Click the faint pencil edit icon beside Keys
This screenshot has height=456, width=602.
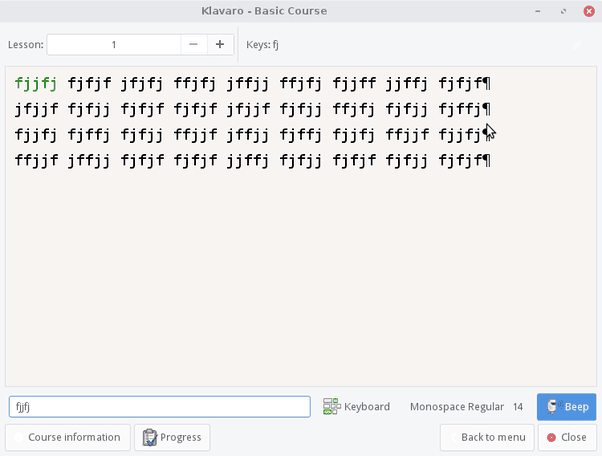pos(577,45)
